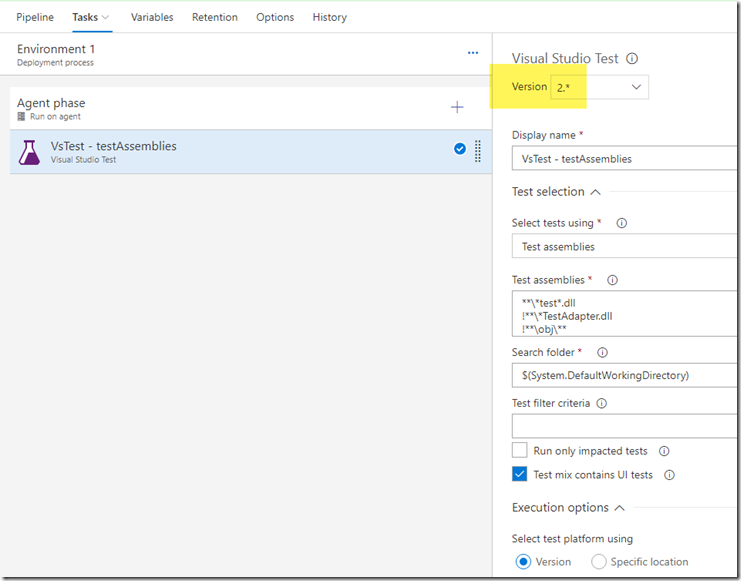Viewport: 741px width, 581px height.
Task: Show info for Select tests using
Action: click(x=622, y=223)
